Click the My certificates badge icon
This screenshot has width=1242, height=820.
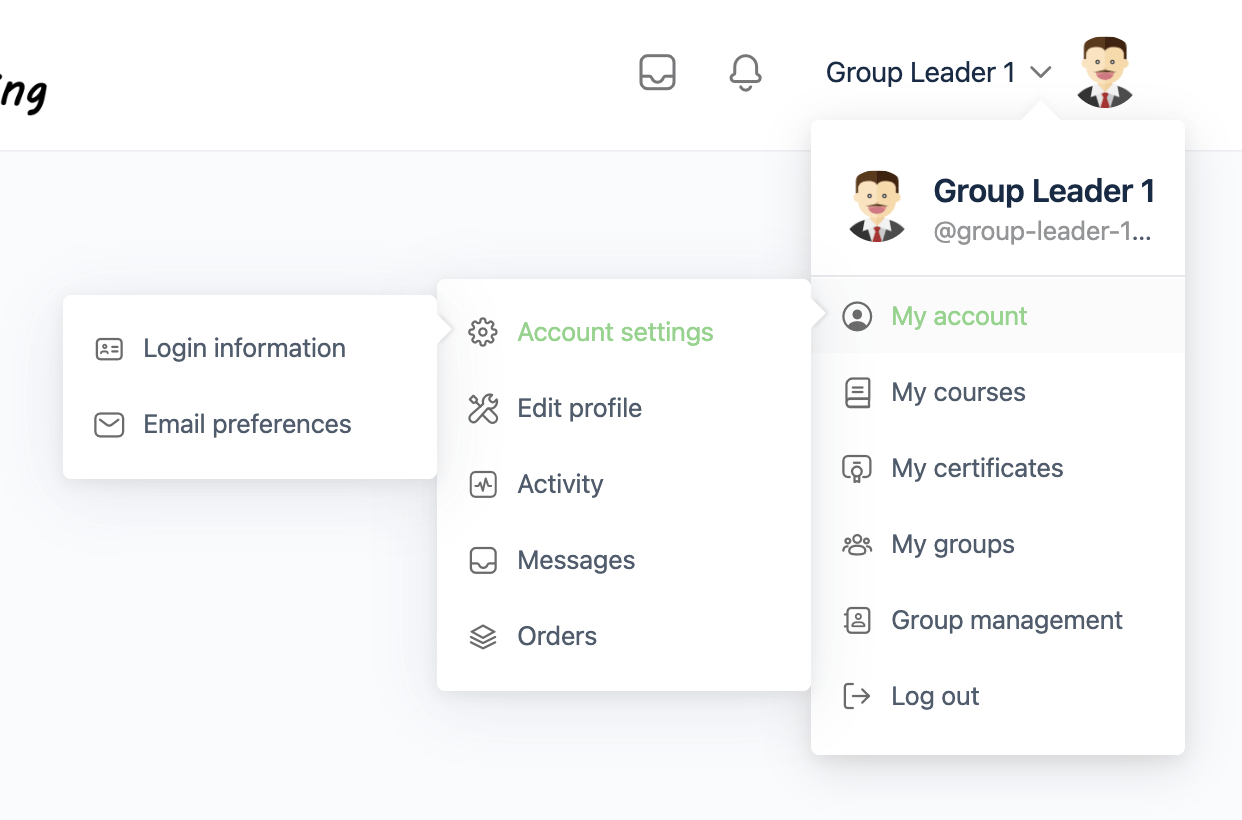[x=857, y=468]
